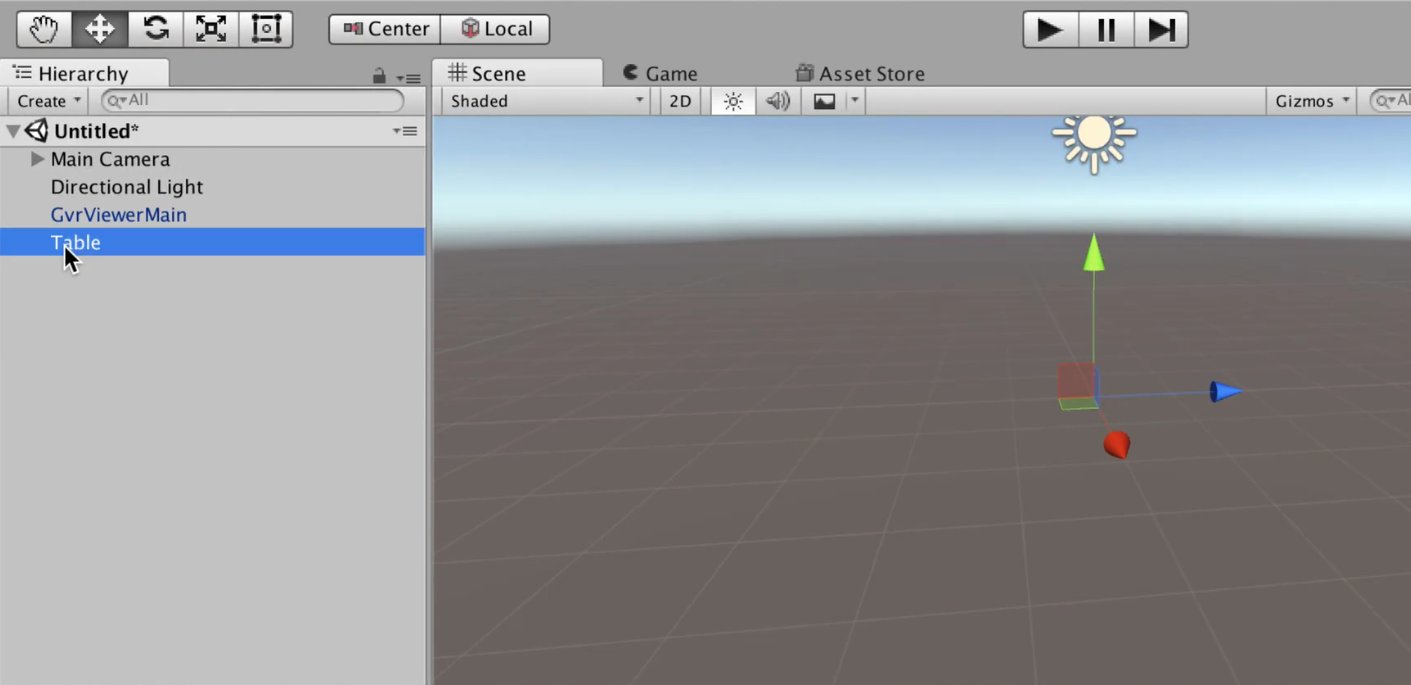This screenshot has width=1411, height=685.
Task: Toggle scene lighting with the sun icon
Action: click(732, 100)
